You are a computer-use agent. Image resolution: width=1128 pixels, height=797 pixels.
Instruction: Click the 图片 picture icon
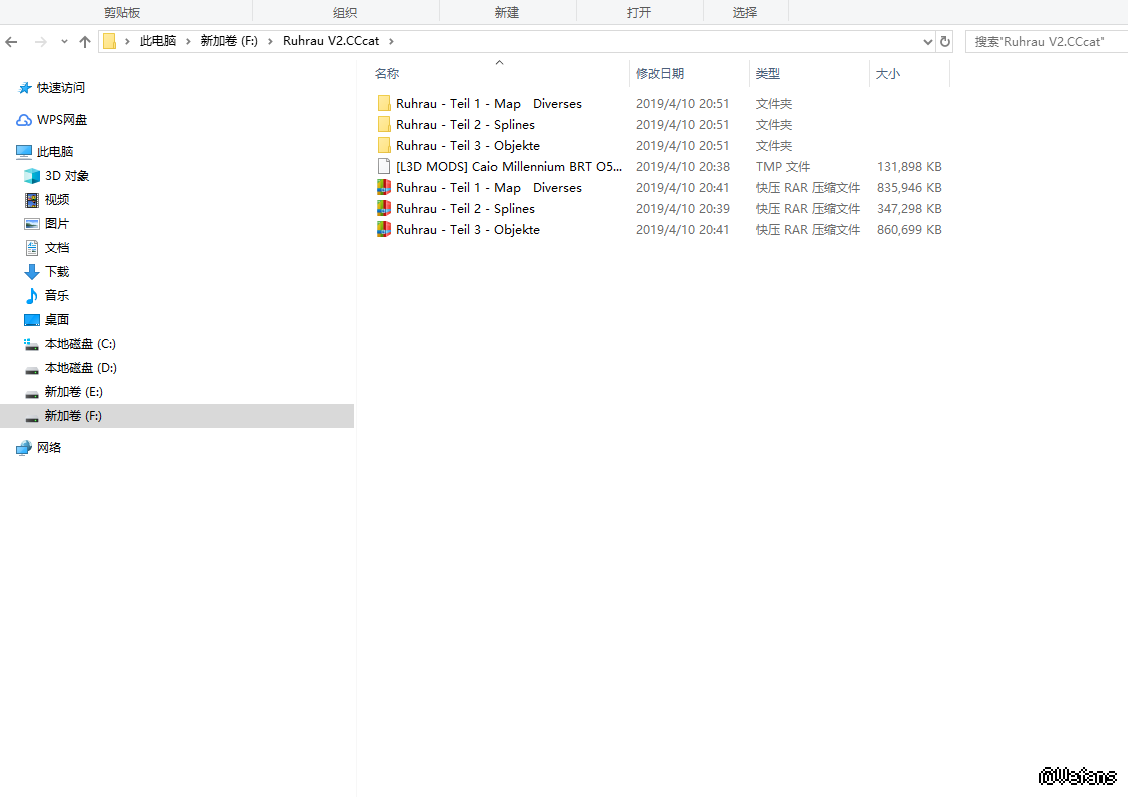pos(32,224)
